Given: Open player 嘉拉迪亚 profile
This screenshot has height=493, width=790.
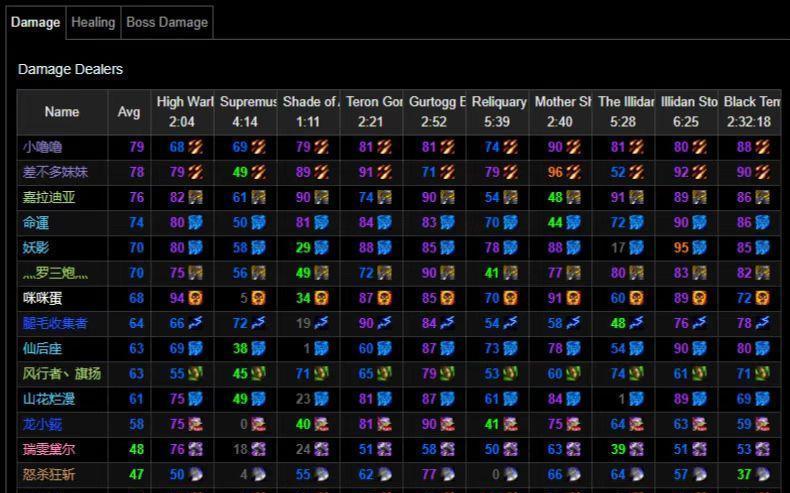Looking at the screenshot, I should 49,197.
